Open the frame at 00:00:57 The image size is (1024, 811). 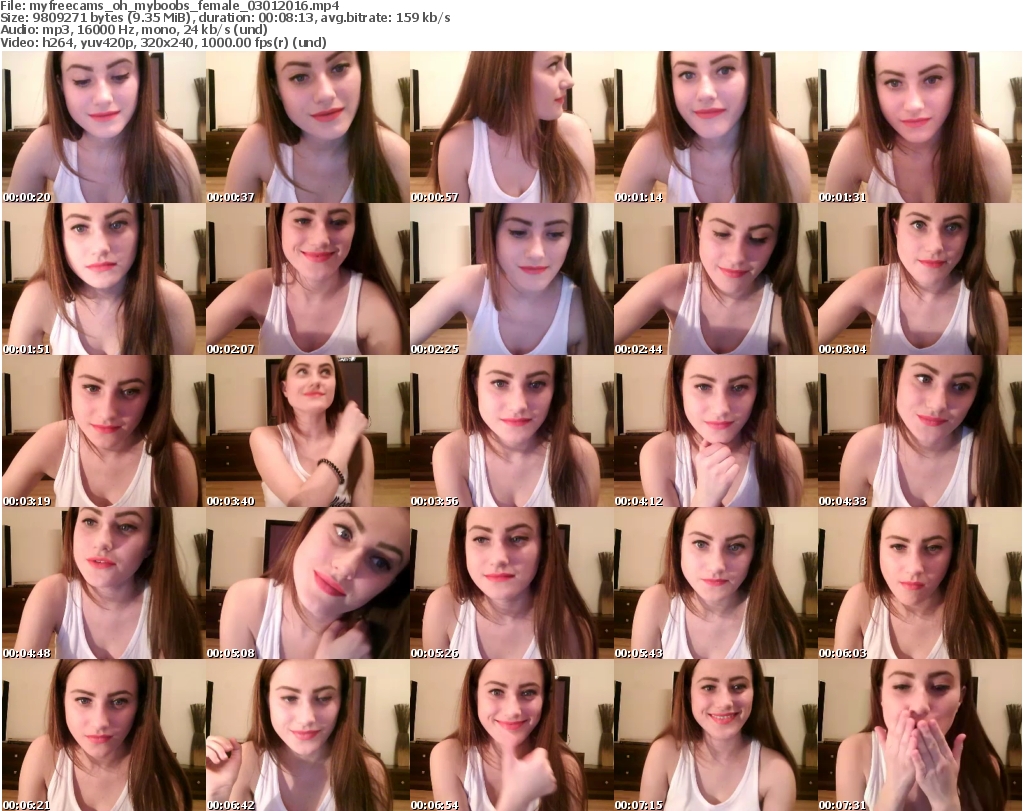(511, 127)
